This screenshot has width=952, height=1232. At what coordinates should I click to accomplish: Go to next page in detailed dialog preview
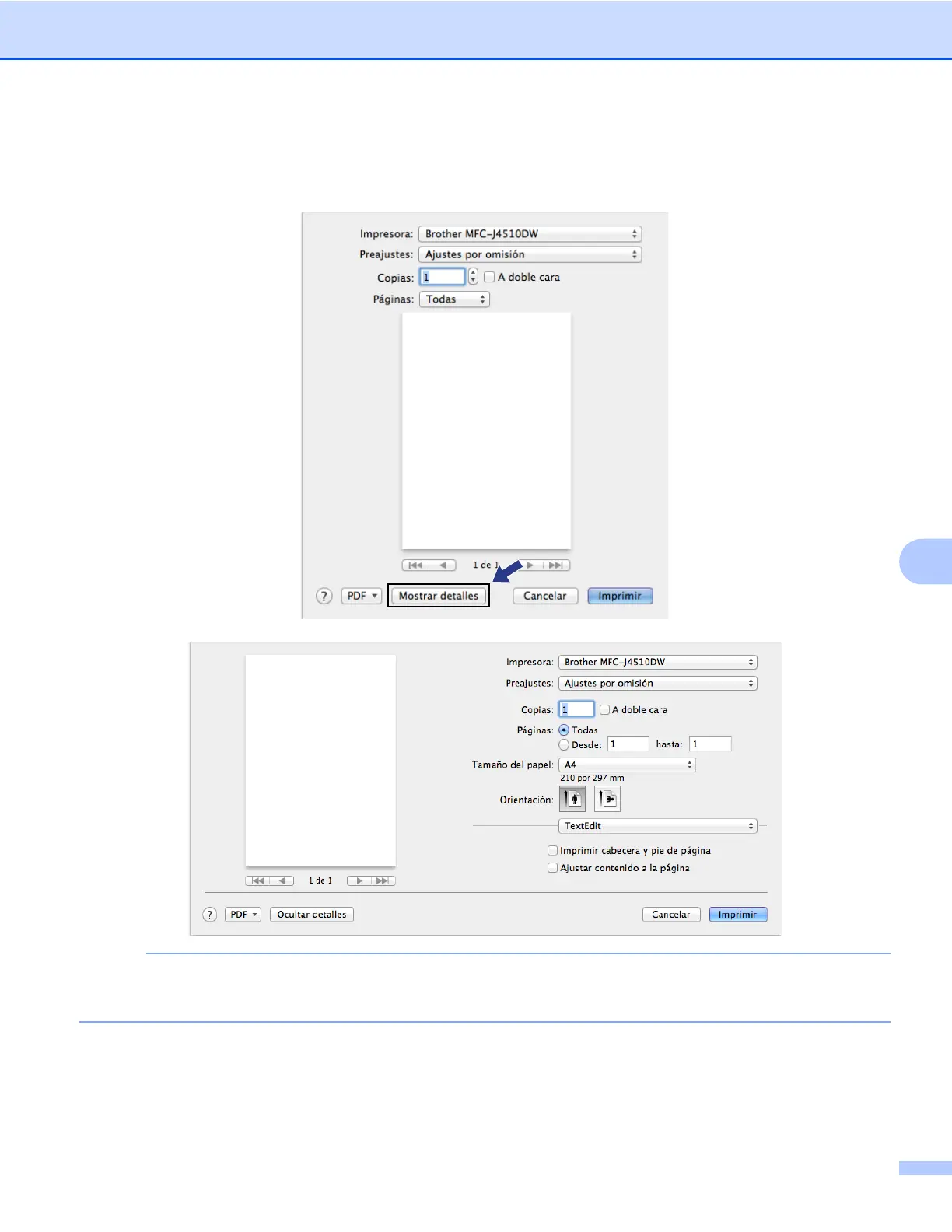point(359,881)
